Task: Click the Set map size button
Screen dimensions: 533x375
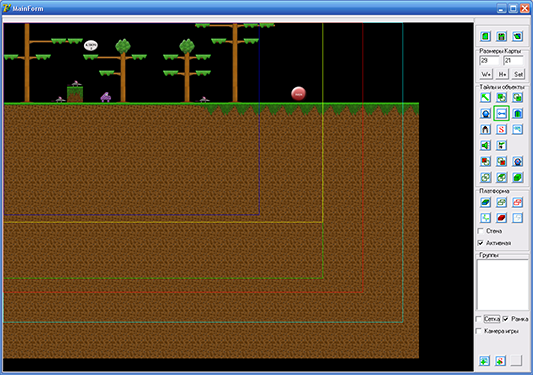Action: [518, 74]
